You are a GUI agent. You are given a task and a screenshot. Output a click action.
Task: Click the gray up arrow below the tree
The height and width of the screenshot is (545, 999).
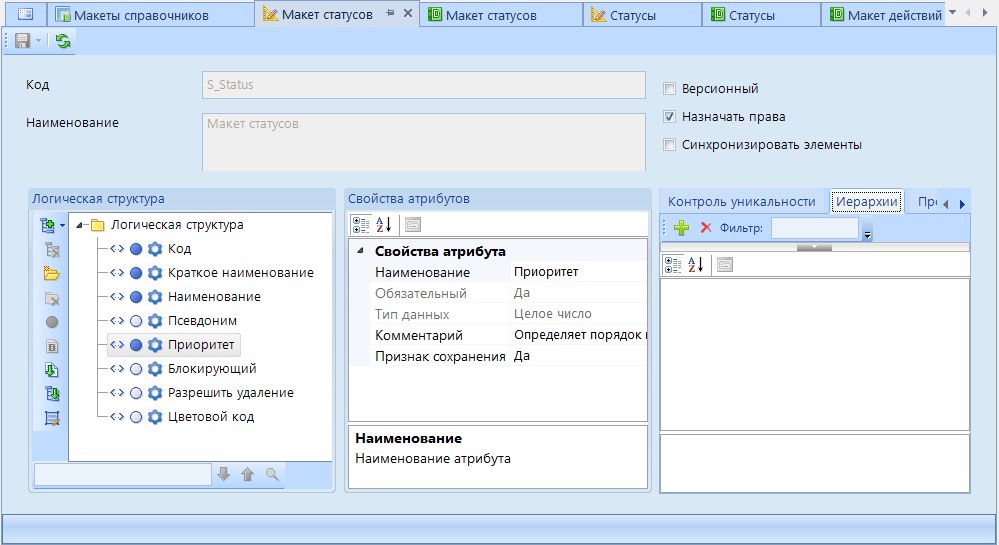pyautogui.click(x=248, y=474)
